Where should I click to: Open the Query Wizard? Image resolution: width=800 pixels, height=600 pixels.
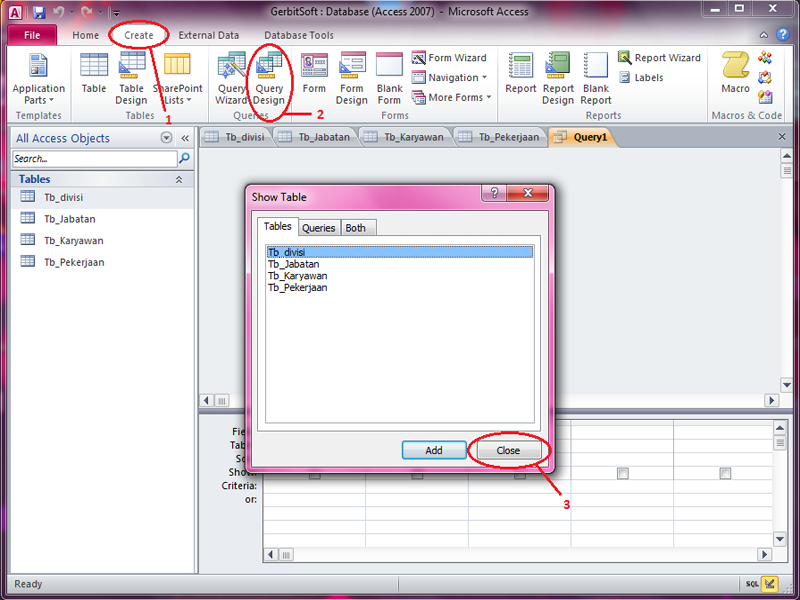point(231,80)
